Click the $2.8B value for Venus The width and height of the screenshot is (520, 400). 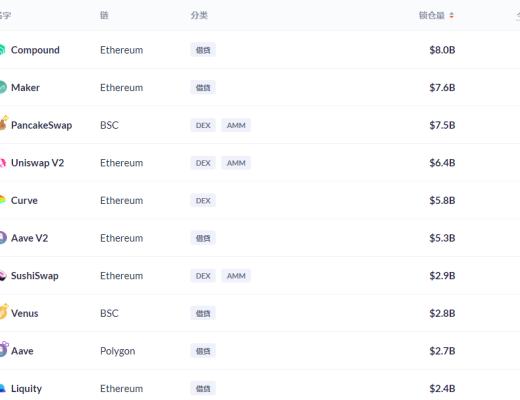(x=442, y=313)
